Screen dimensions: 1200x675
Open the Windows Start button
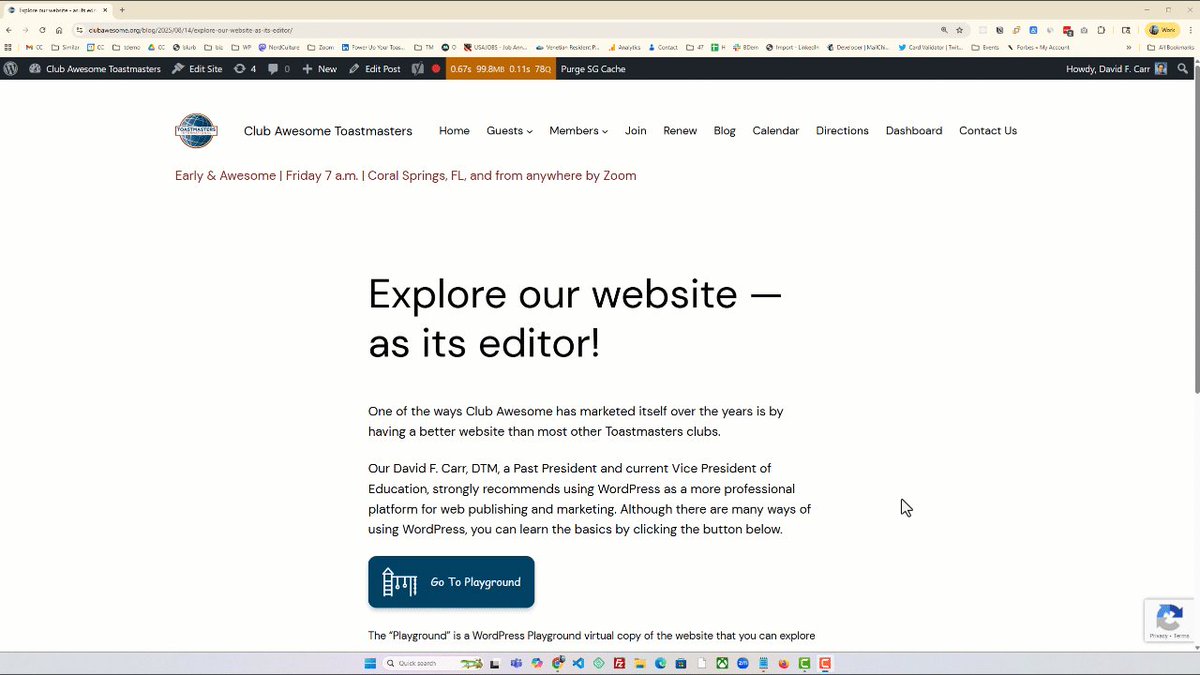(x=370, y=663)
